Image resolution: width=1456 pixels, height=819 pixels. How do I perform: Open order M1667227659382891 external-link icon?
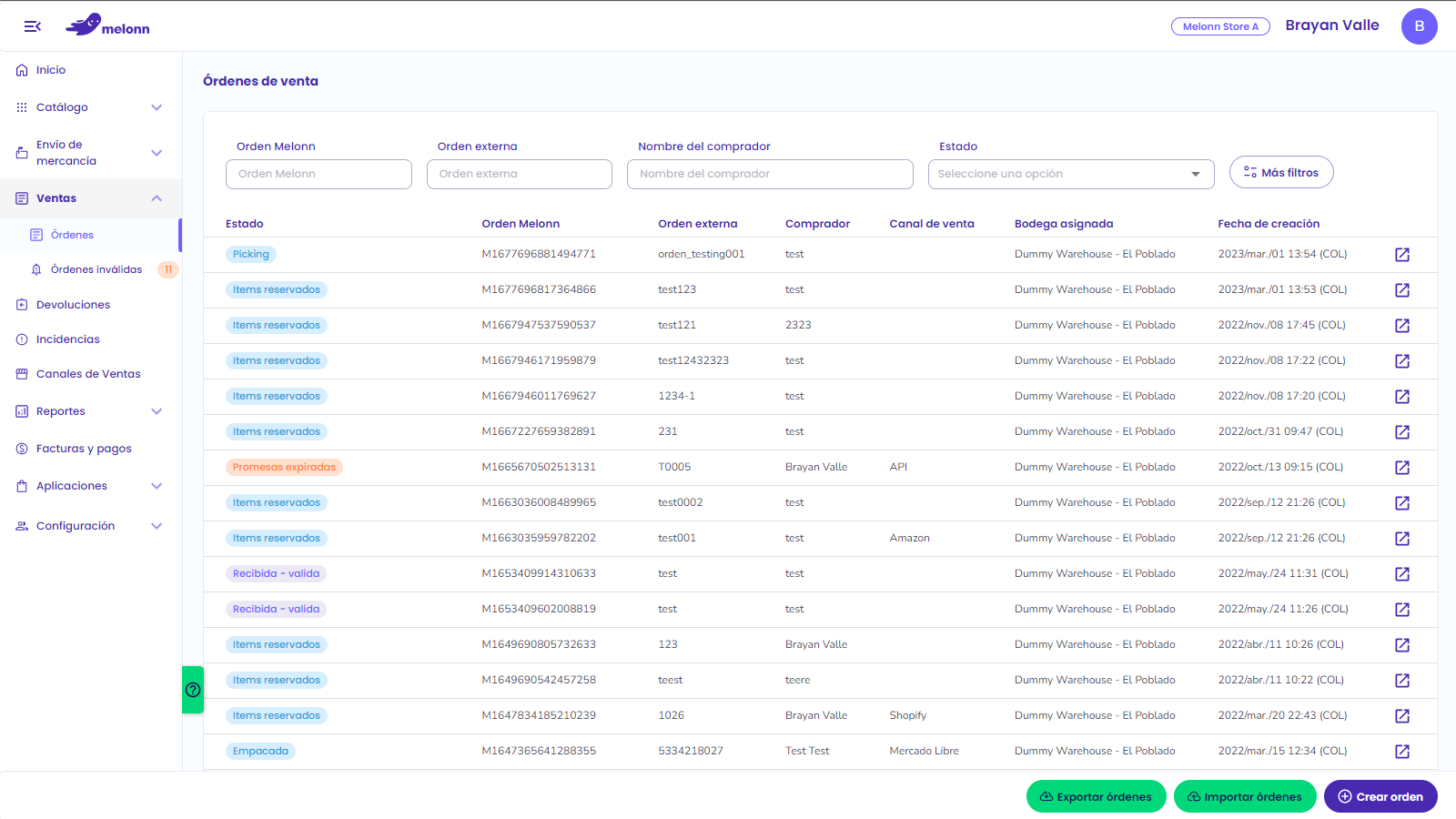[x=1402, y=432]
